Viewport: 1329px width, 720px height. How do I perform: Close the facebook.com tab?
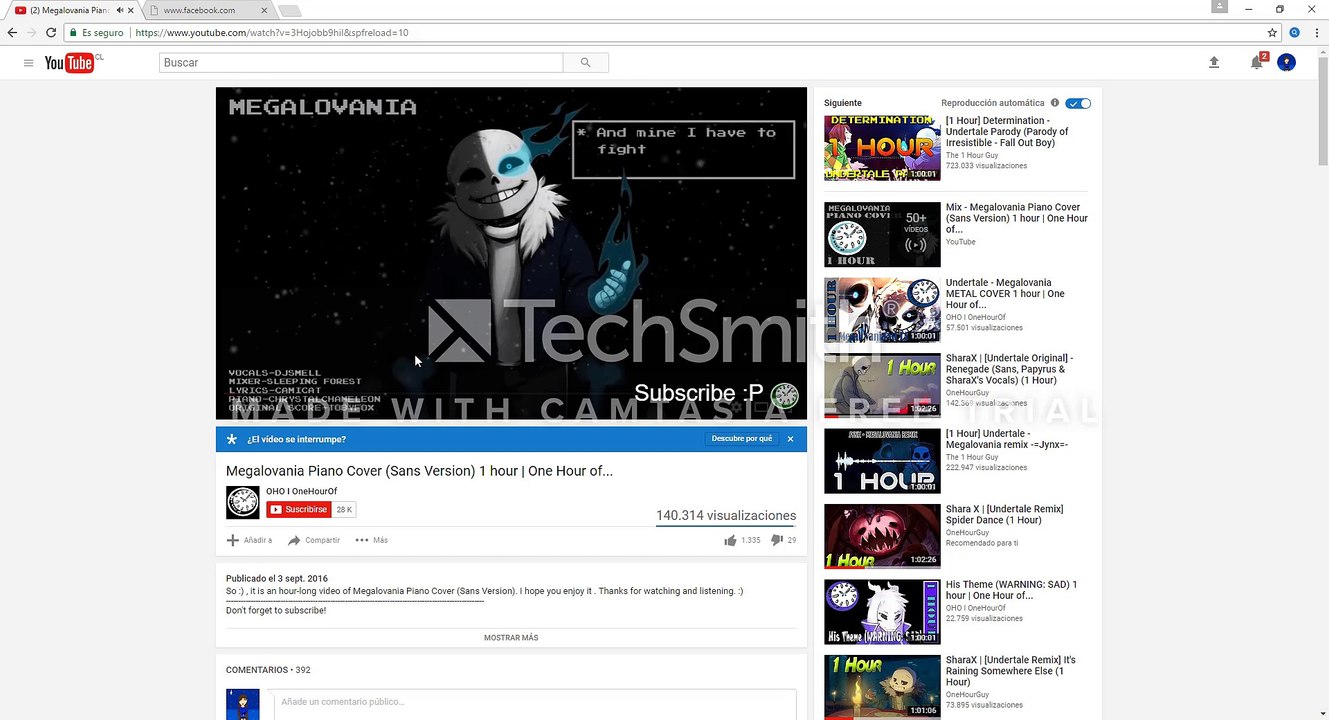[264, 10]
